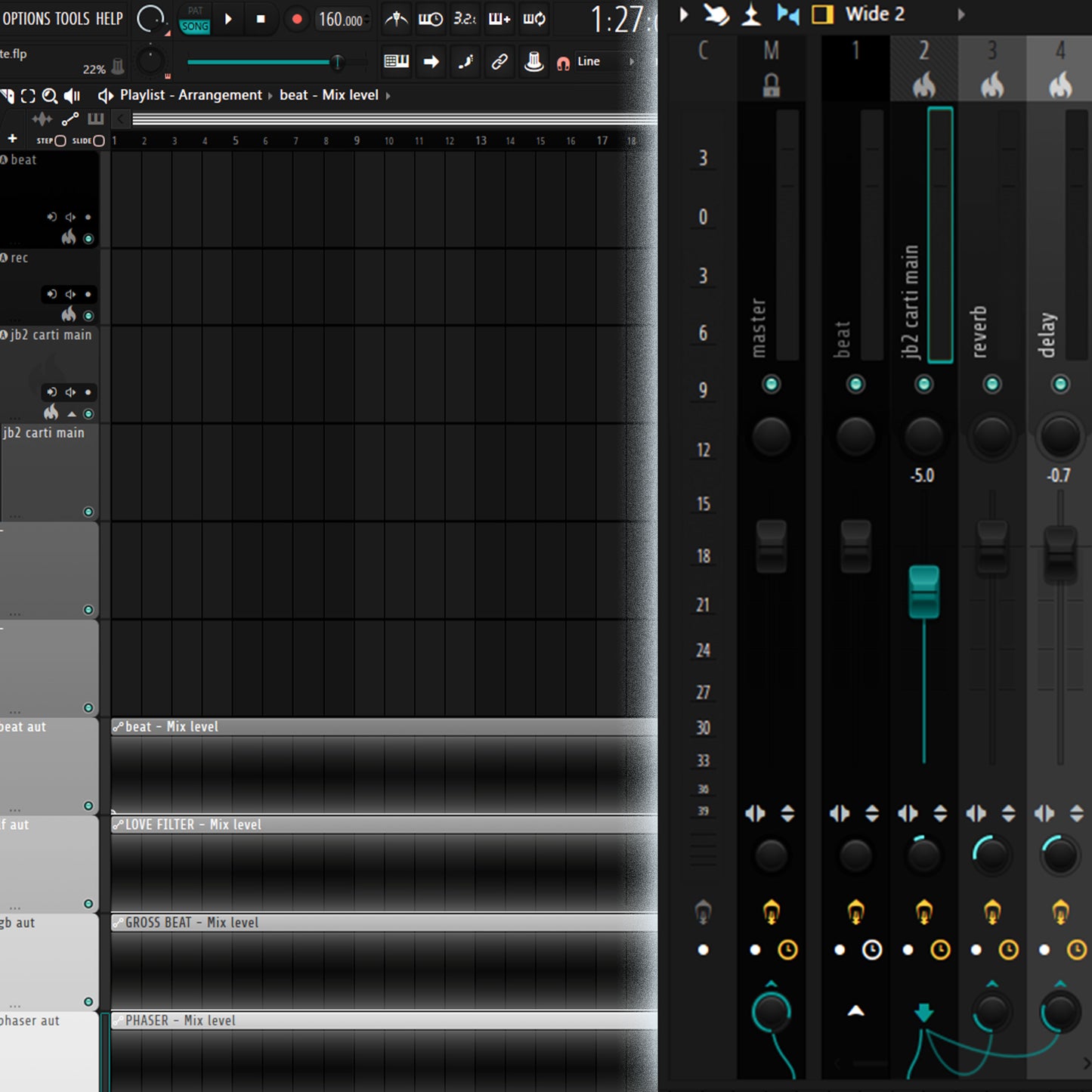Start playback with the play button
Viewport: 1092px width, 1092px height.
point(228,19)
